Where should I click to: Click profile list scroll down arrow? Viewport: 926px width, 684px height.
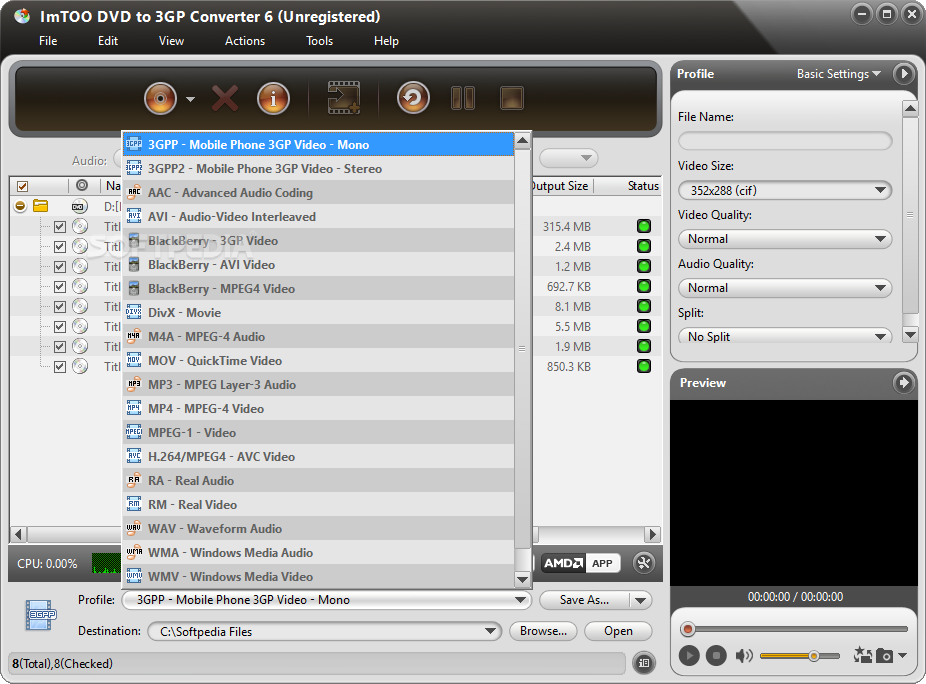coord(523,579)
